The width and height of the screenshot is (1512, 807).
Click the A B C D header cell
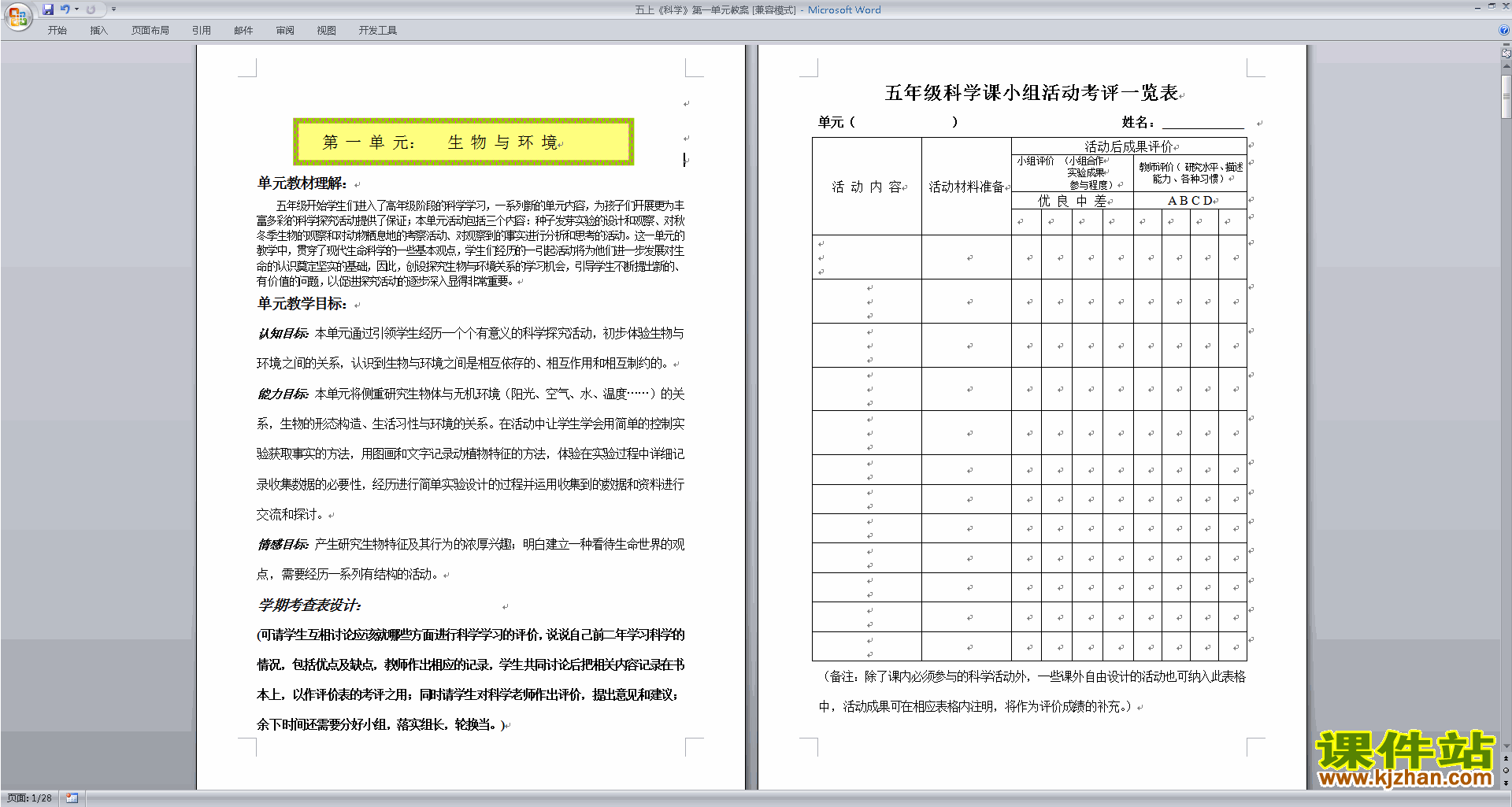tap(1190, 201)
